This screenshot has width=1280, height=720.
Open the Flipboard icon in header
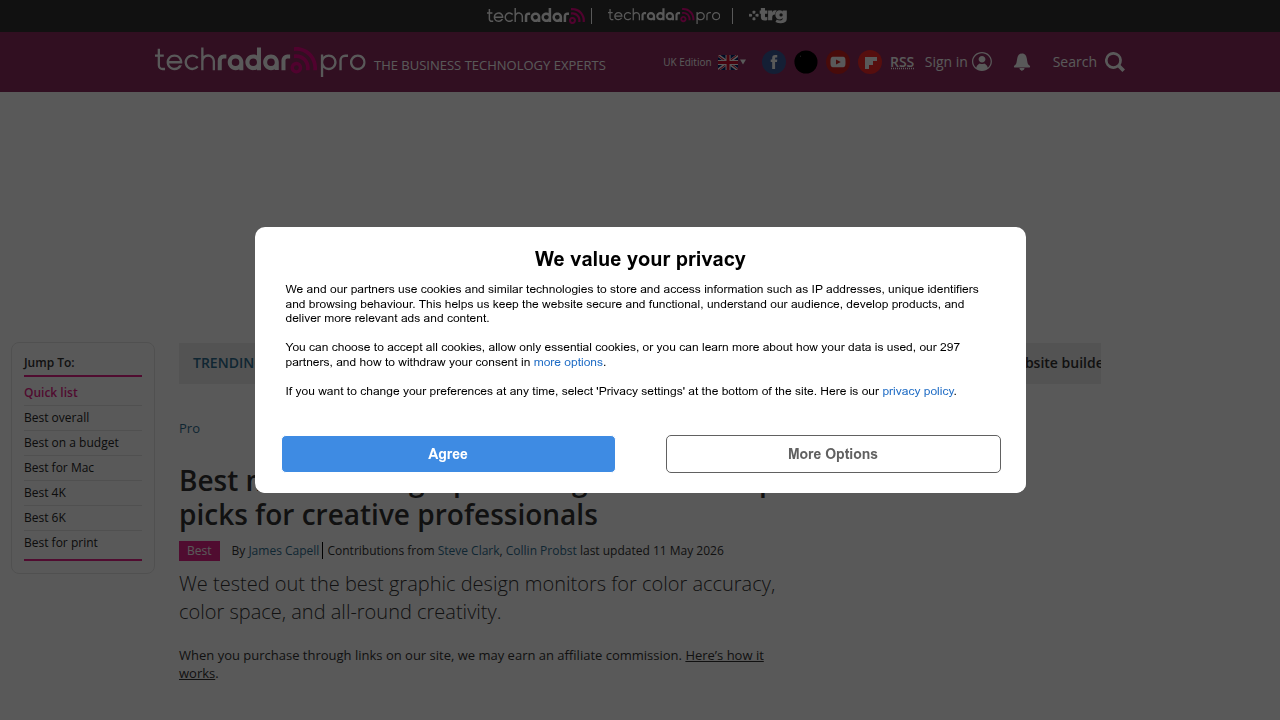pyautogui.click(x=870, y=62)
